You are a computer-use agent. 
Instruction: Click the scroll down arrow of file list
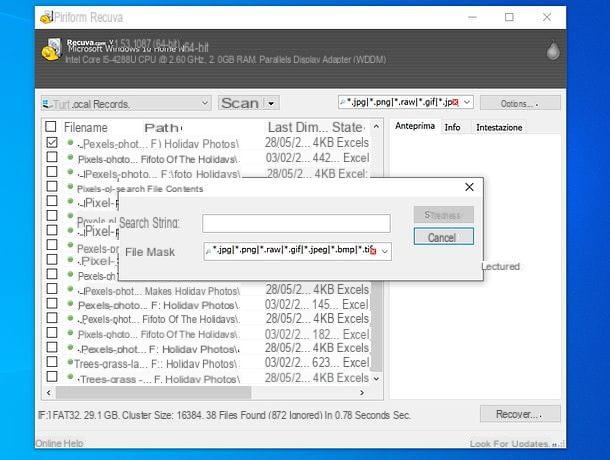coord(376,378)
